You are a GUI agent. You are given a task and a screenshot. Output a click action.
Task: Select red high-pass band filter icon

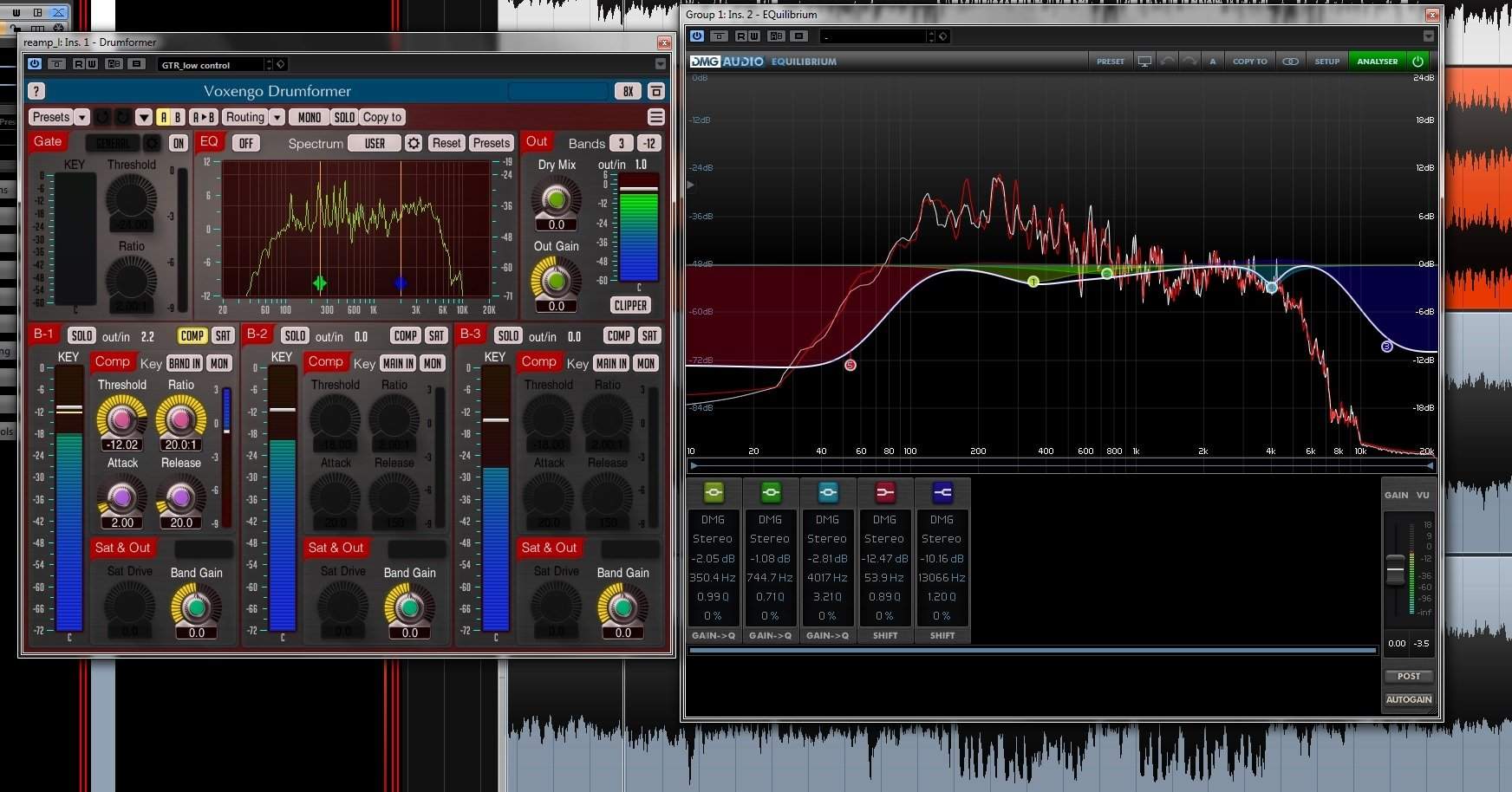[885, 492]
